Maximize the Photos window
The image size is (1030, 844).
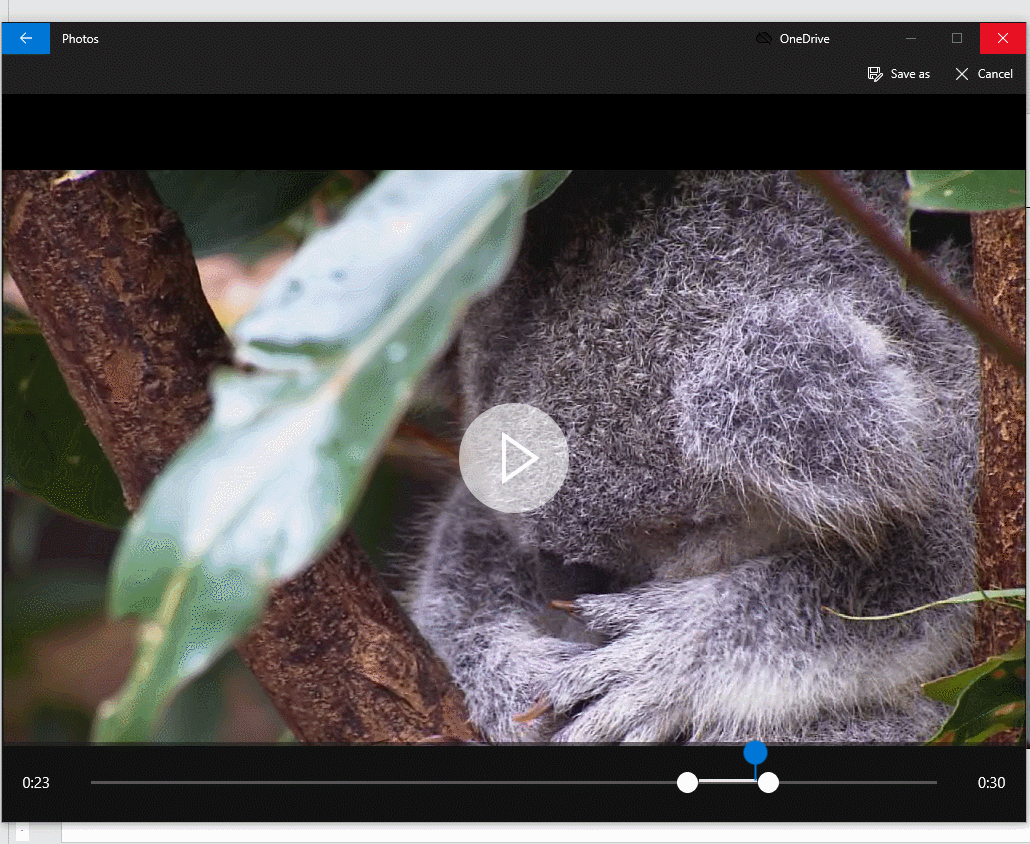[x=957, y=38]
